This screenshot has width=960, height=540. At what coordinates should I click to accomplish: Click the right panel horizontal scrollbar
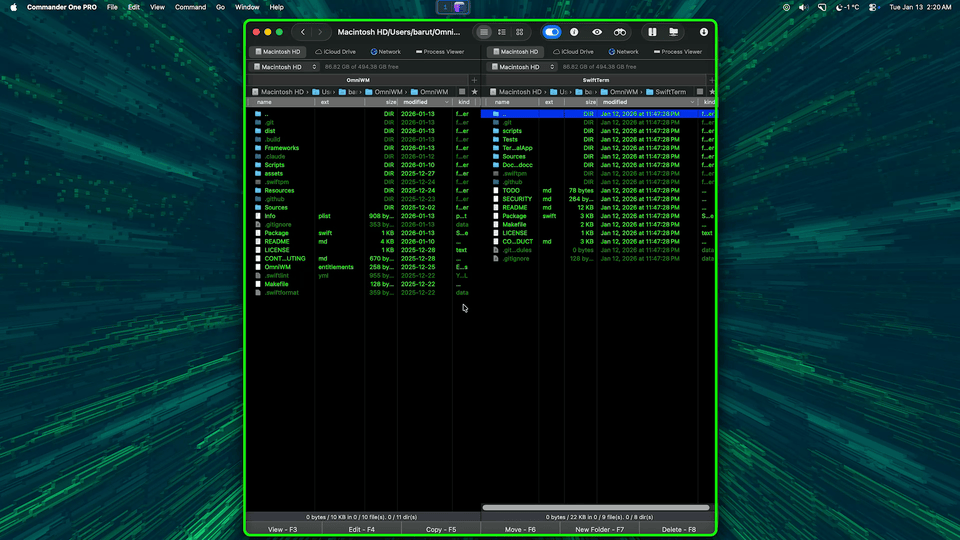pos(596,508)
